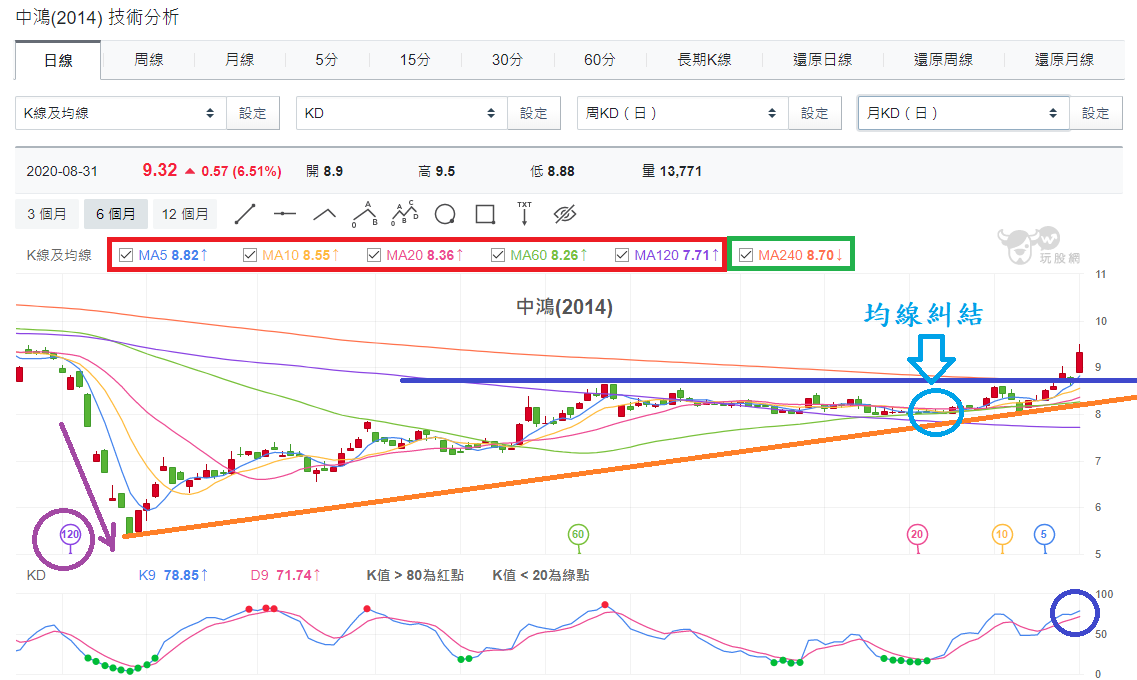Click the KD panel label
Screen dimensions: 1137x680
[36, 575]
